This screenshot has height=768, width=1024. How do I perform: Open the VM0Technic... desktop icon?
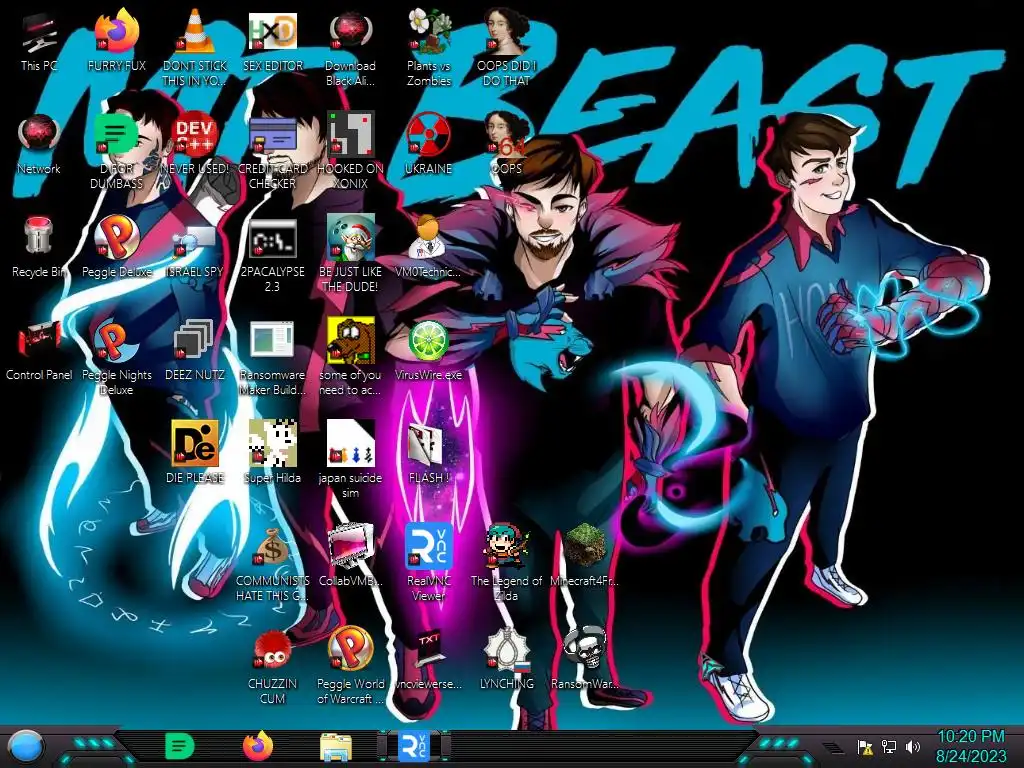428,248
